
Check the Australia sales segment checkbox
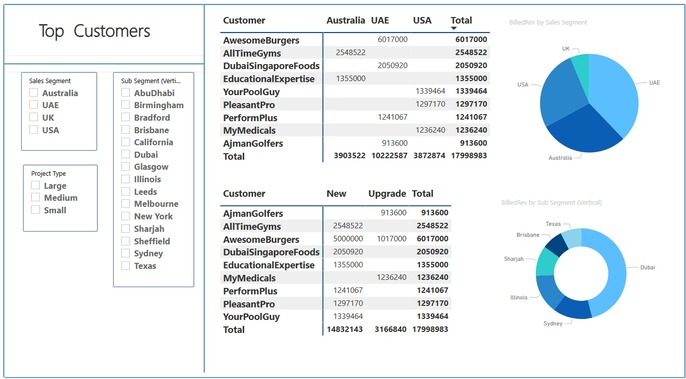coord(33,92)
